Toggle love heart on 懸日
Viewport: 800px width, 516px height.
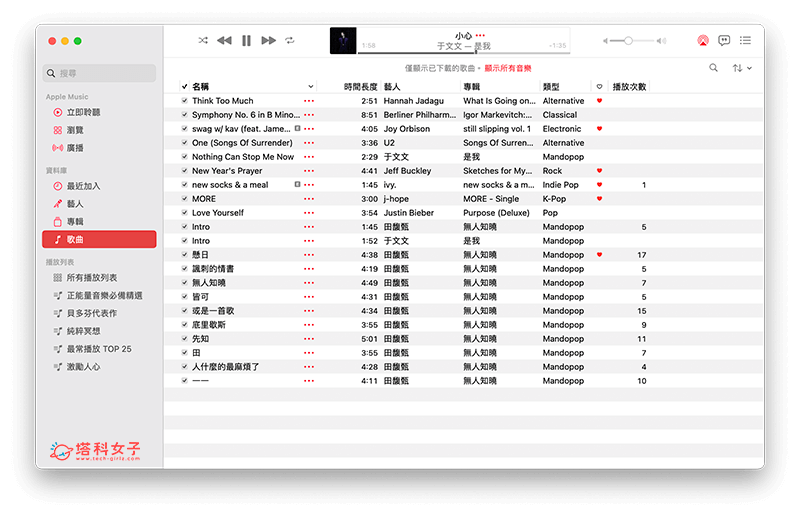pos(599,255)
